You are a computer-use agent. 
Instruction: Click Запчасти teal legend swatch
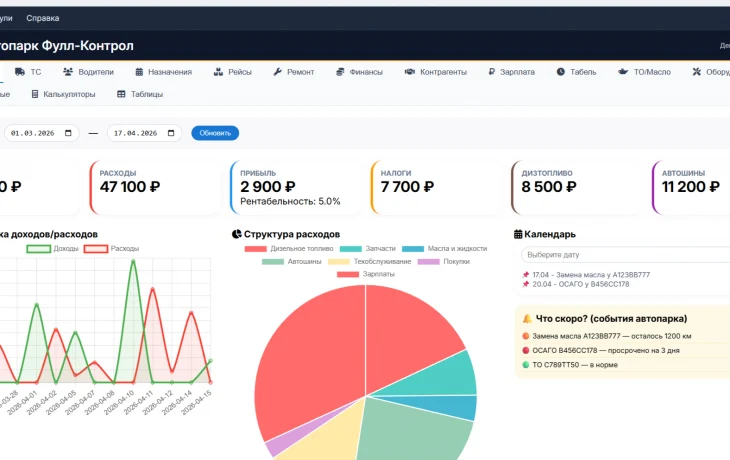click(x=351, y=249)
